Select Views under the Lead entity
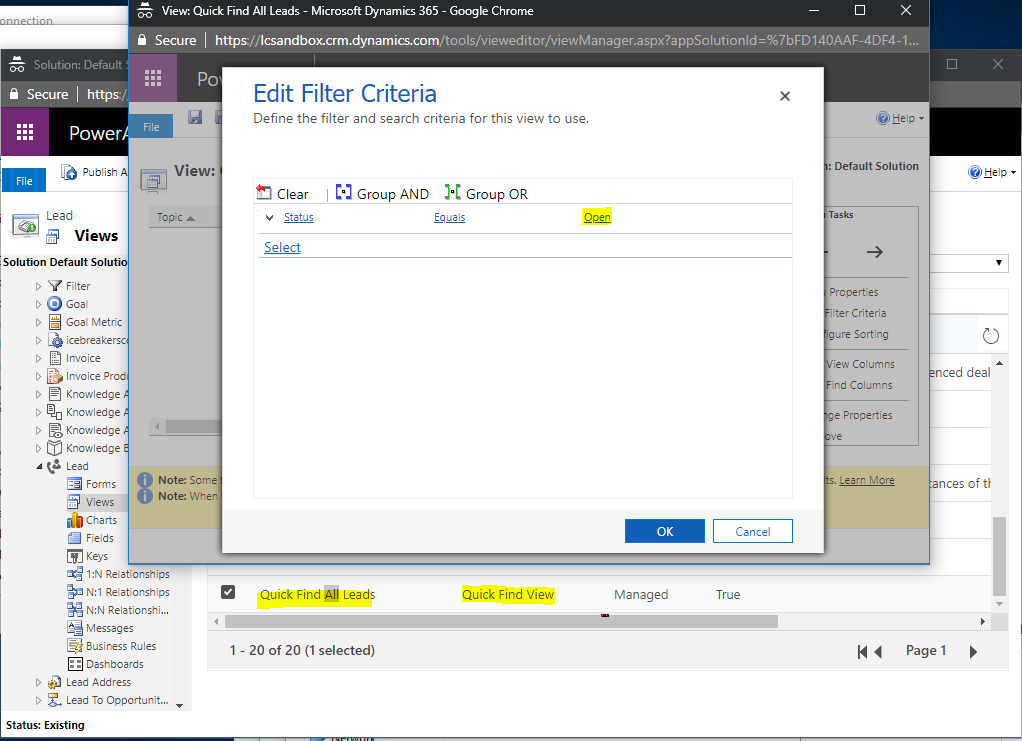This screenshot has width=1022, height=741. click(100, 502)
